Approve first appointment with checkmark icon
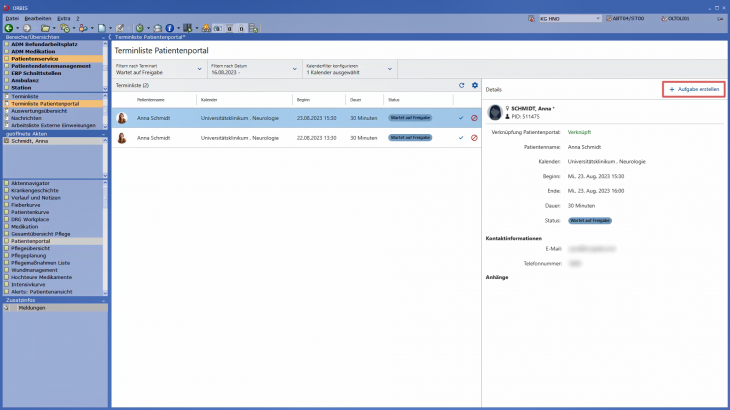The width and height of the screenshot is (730, 410). coord(461,118)
